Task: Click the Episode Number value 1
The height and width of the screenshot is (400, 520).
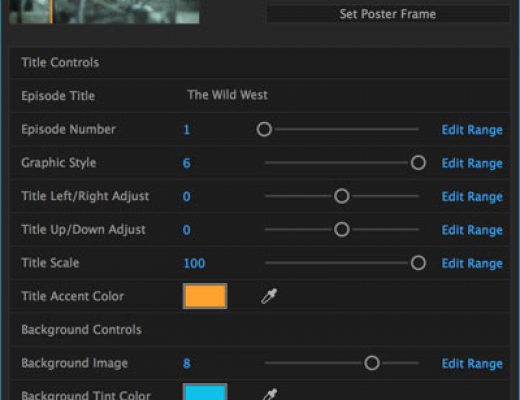Action: tap(187, 130)
